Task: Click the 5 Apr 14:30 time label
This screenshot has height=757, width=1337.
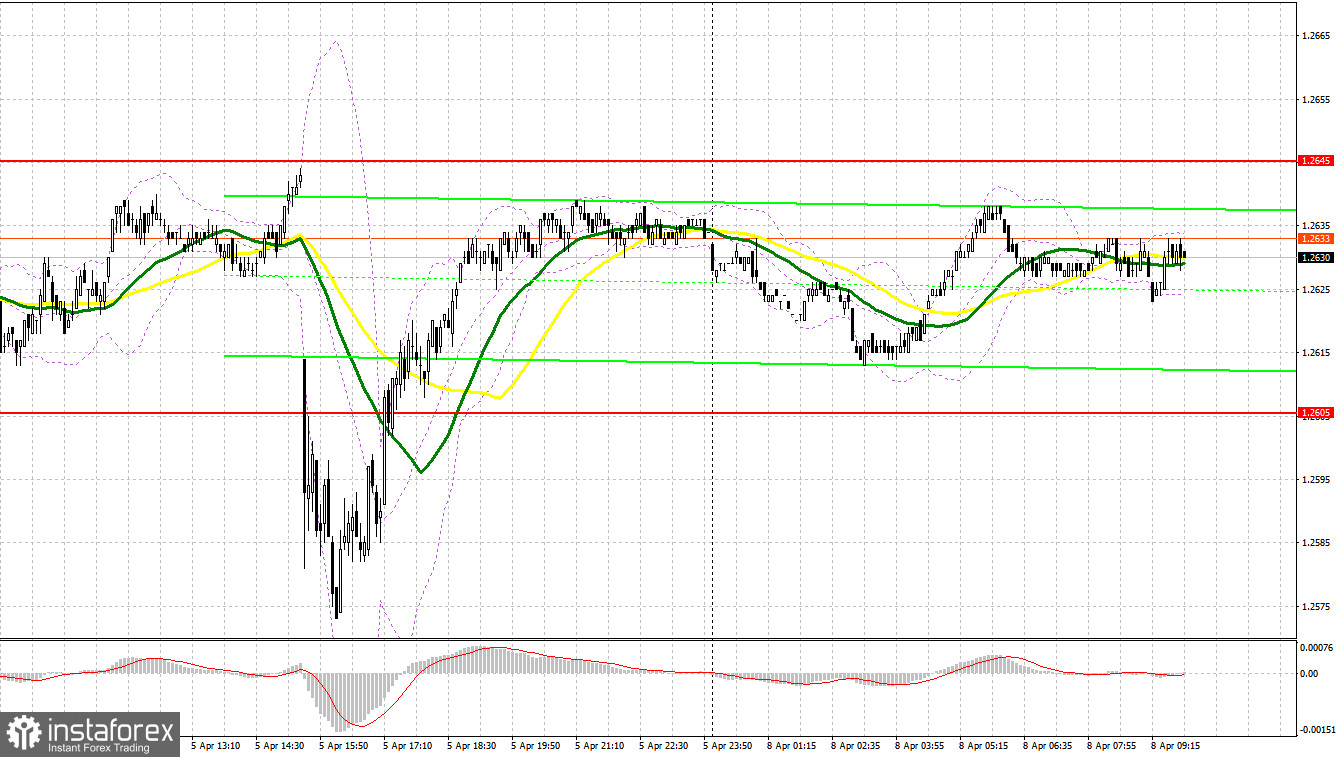Action: (281, 745)
